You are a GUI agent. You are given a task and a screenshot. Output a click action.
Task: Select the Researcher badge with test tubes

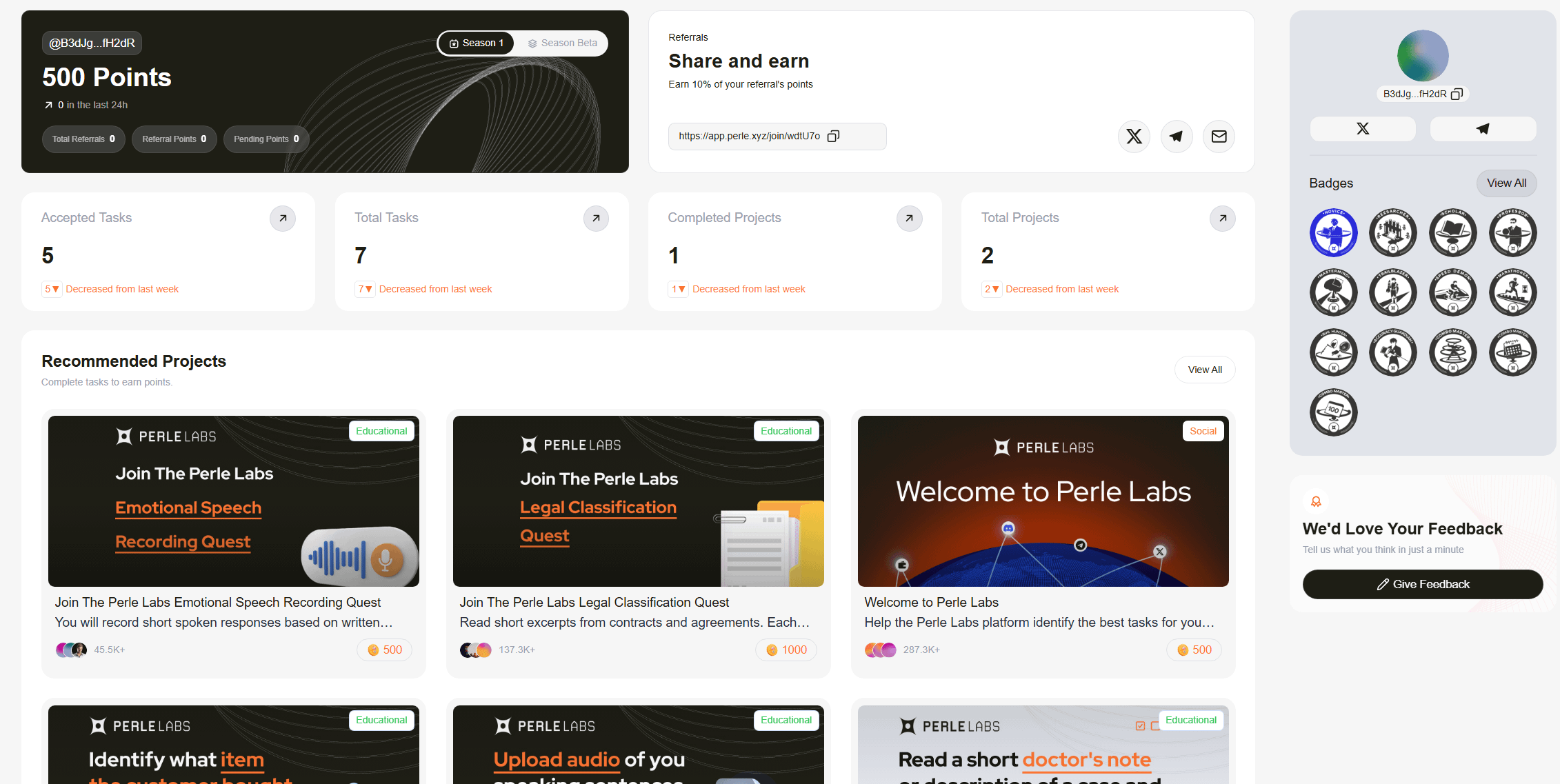tap(1392, 233)
